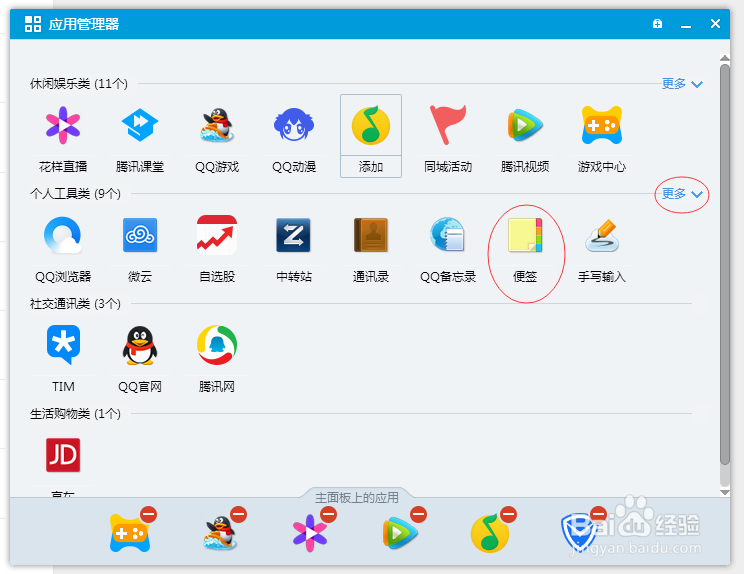
Task: Click the lock icon in the title bar
Action: tap(657, 23)
